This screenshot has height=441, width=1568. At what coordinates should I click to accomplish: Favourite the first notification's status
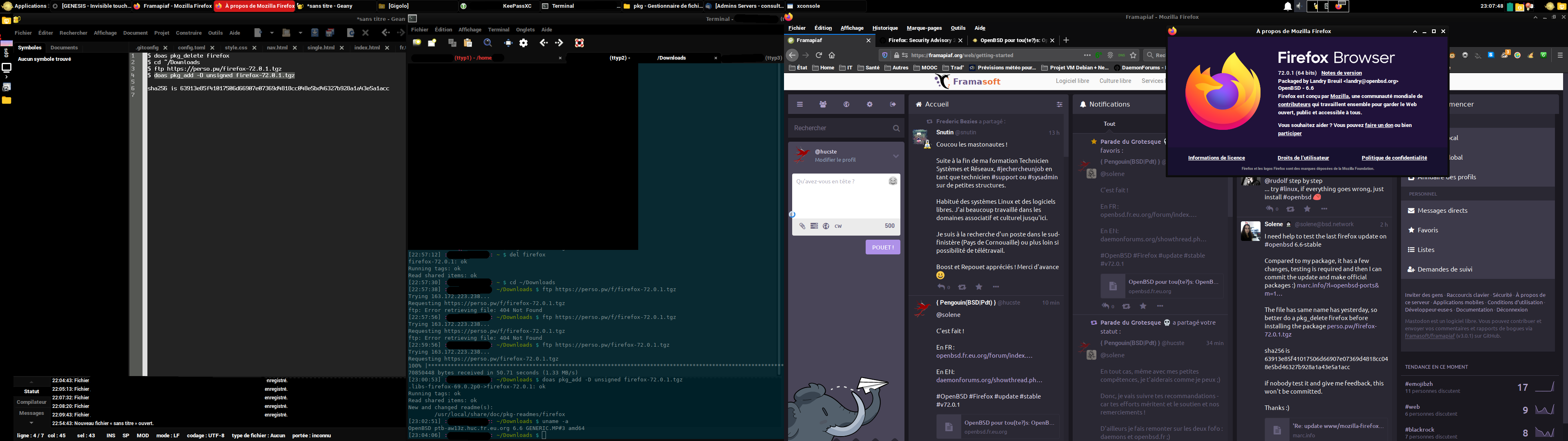1143,306
